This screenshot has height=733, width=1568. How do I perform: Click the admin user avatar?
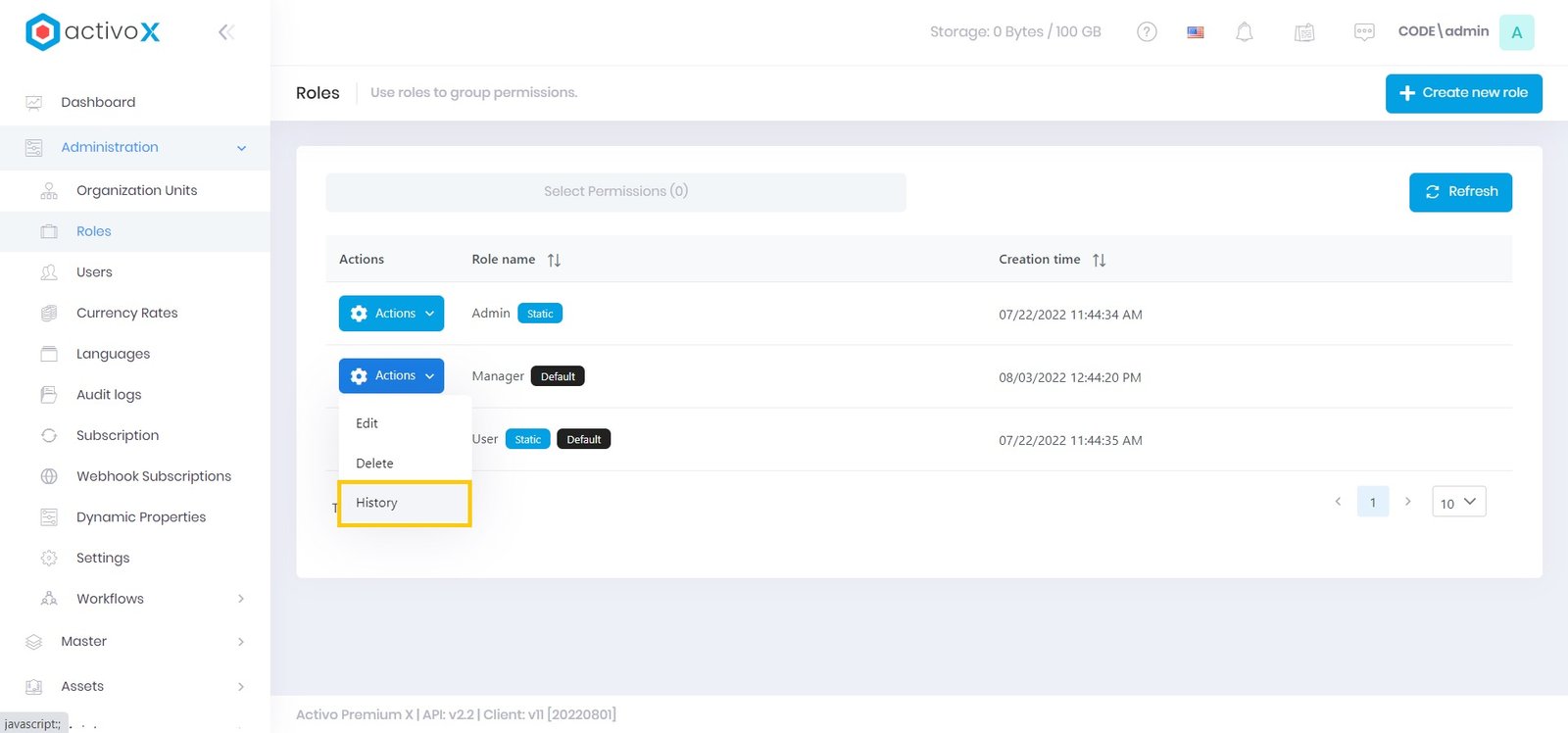tap(1516, 32)
